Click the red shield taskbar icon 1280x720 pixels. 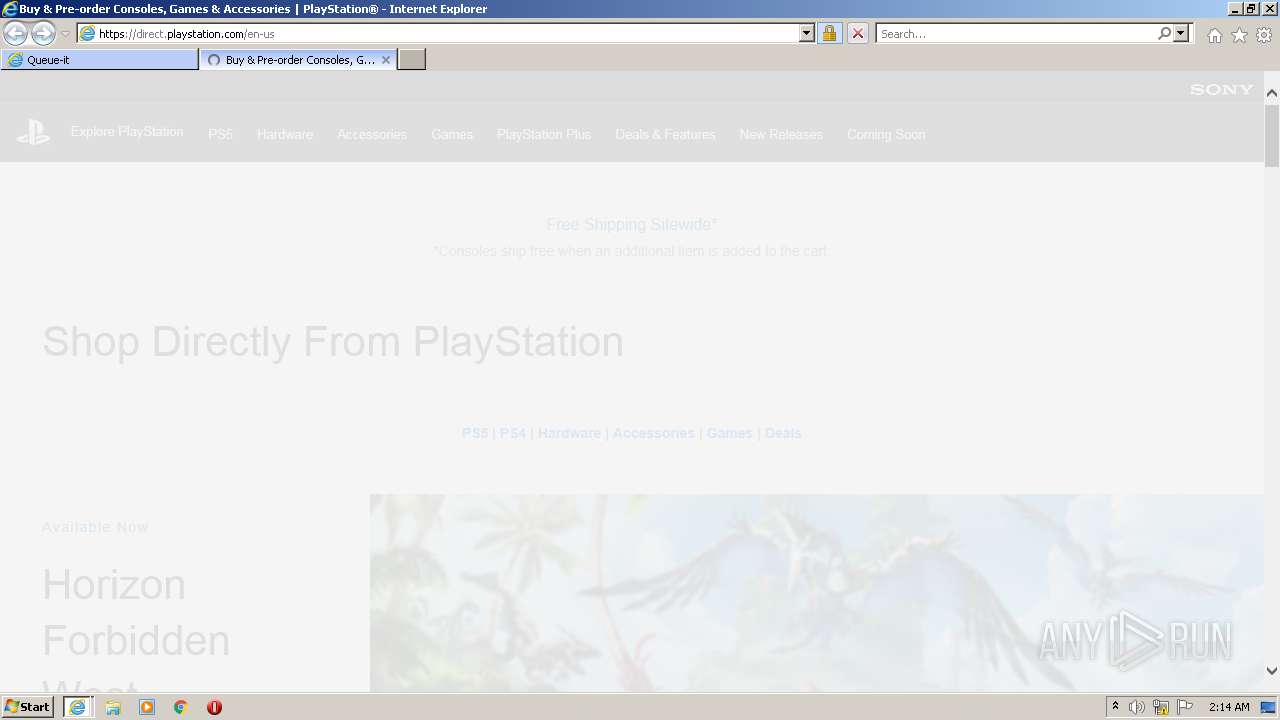[x=214, y=707]
